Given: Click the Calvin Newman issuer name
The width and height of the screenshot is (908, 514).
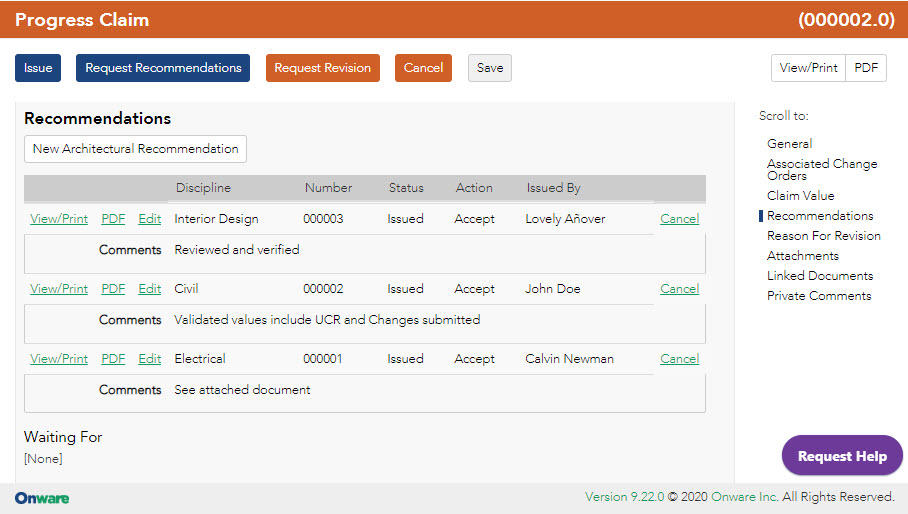Looking at the screenshot, I should tap(569, 359).
